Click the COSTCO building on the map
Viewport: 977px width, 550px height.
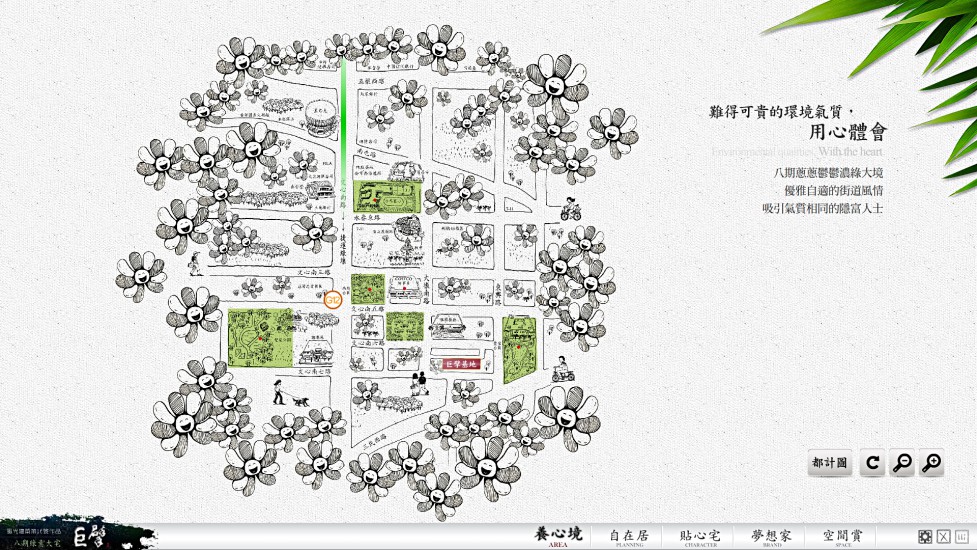click(x=406, y=289)
